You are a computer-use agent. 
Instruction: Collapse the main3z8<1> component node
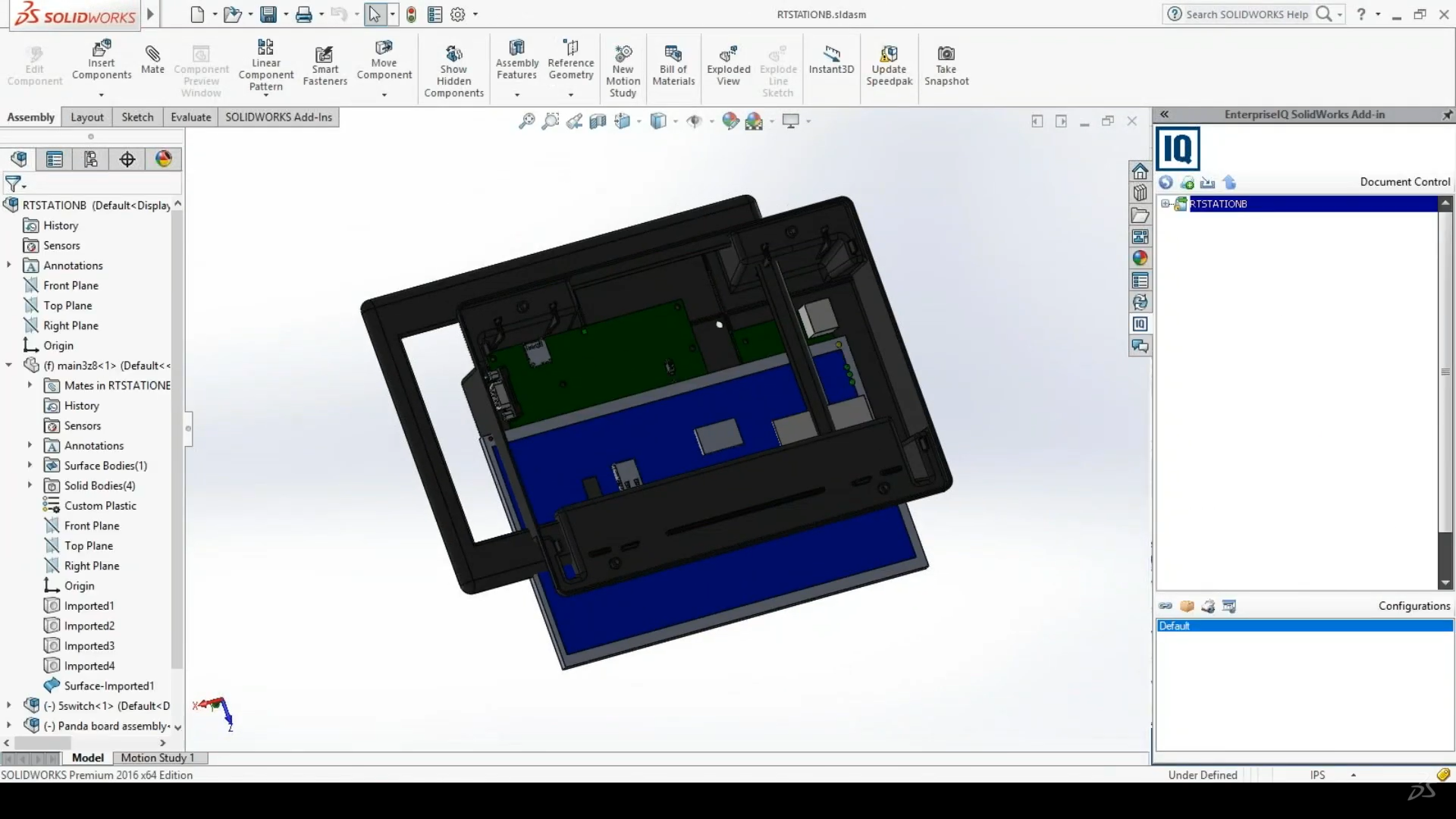click(x=9, y=366)
